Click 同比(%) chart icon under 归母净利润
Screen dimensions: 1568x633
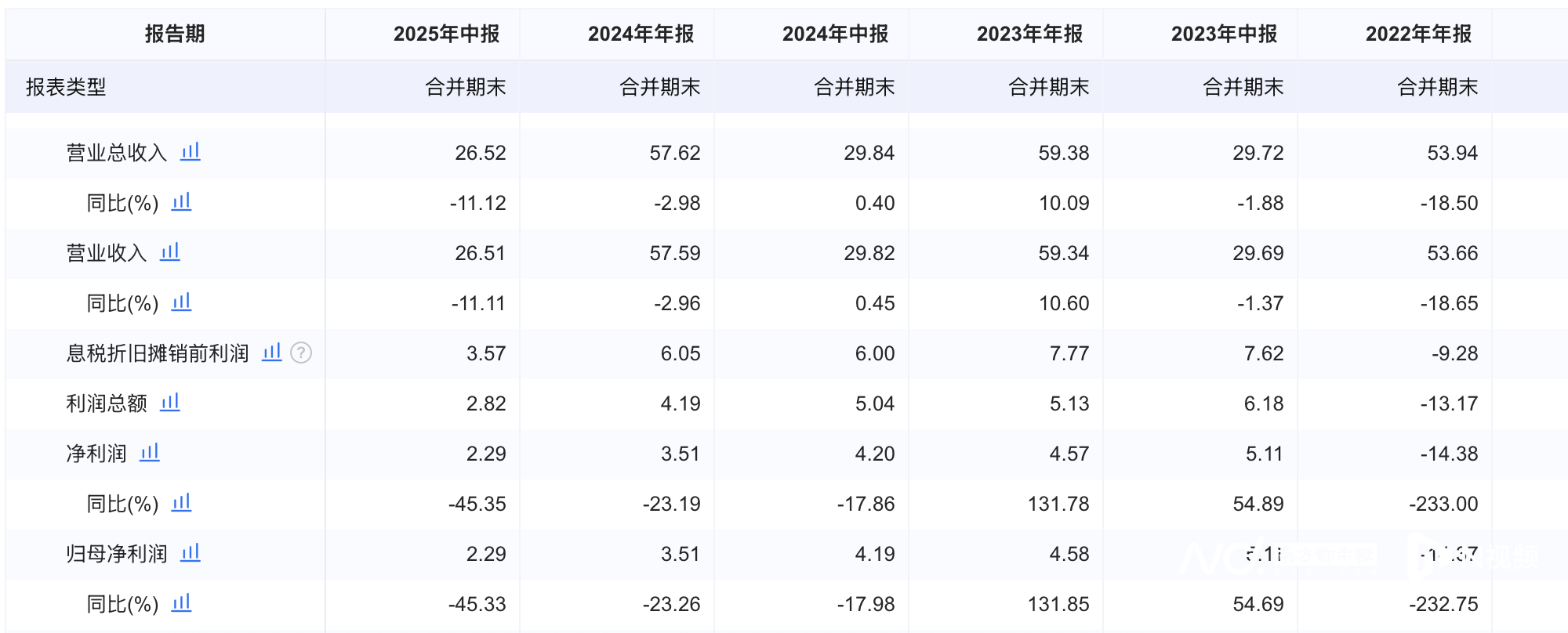[x=181, y=602]
